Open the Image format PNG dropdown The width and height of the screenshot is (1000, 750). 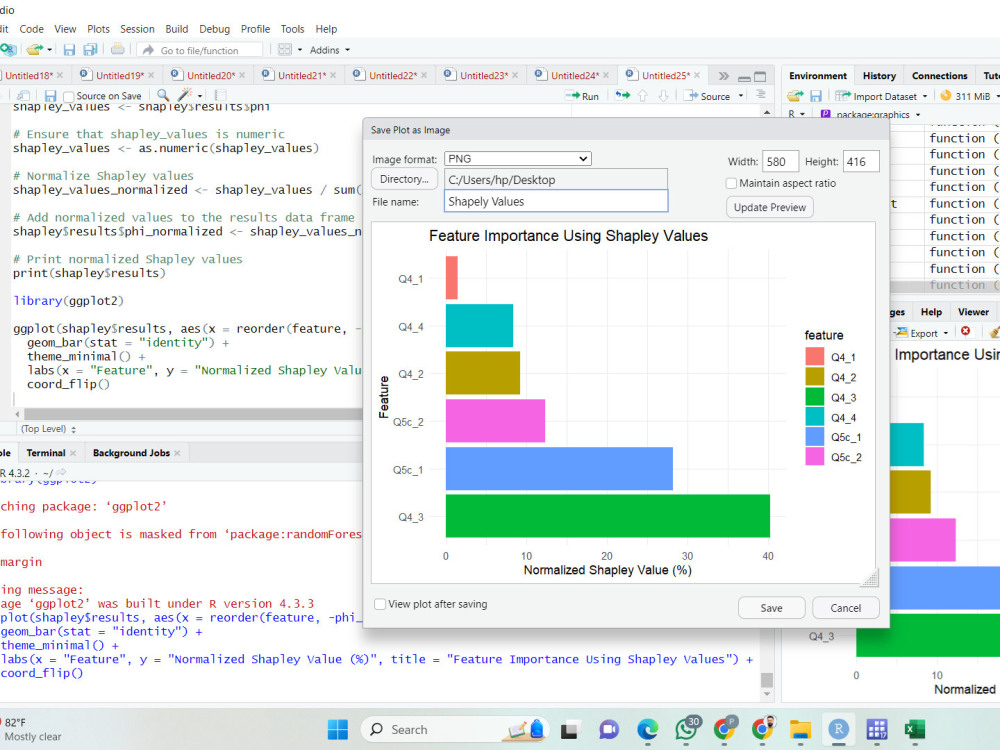pyautogui.click(x=518, y=159)
